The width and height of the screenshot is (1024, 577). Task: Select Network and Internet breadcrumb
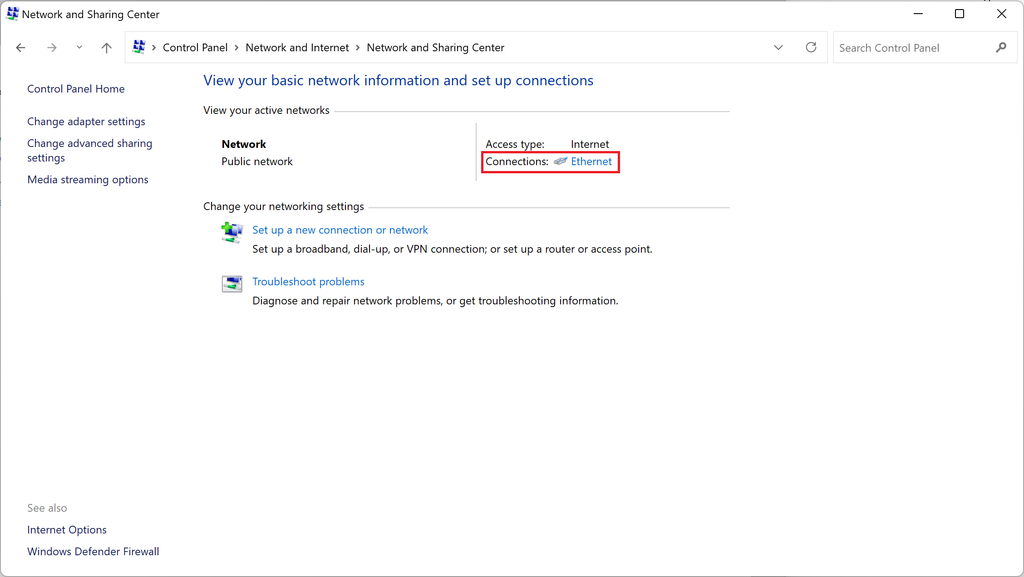coord(297,48)
